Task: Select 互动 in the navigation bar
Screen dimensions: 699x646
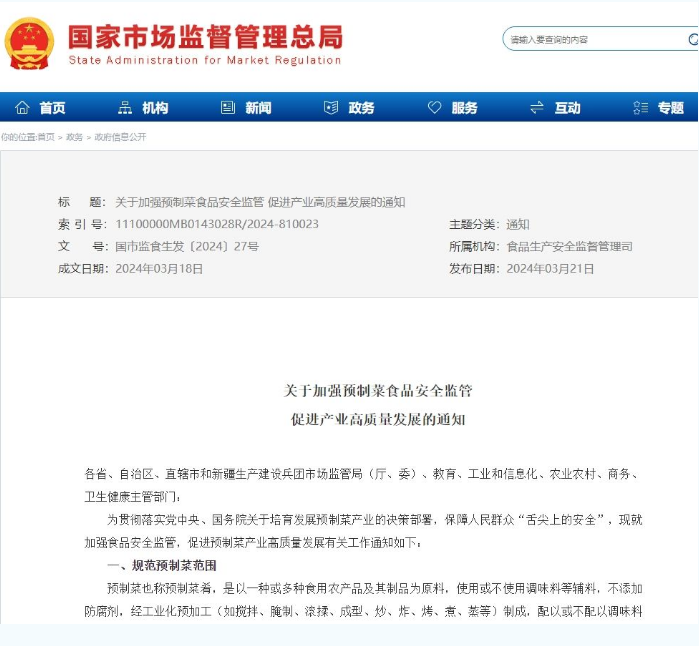Action: (x=568, y=108)
